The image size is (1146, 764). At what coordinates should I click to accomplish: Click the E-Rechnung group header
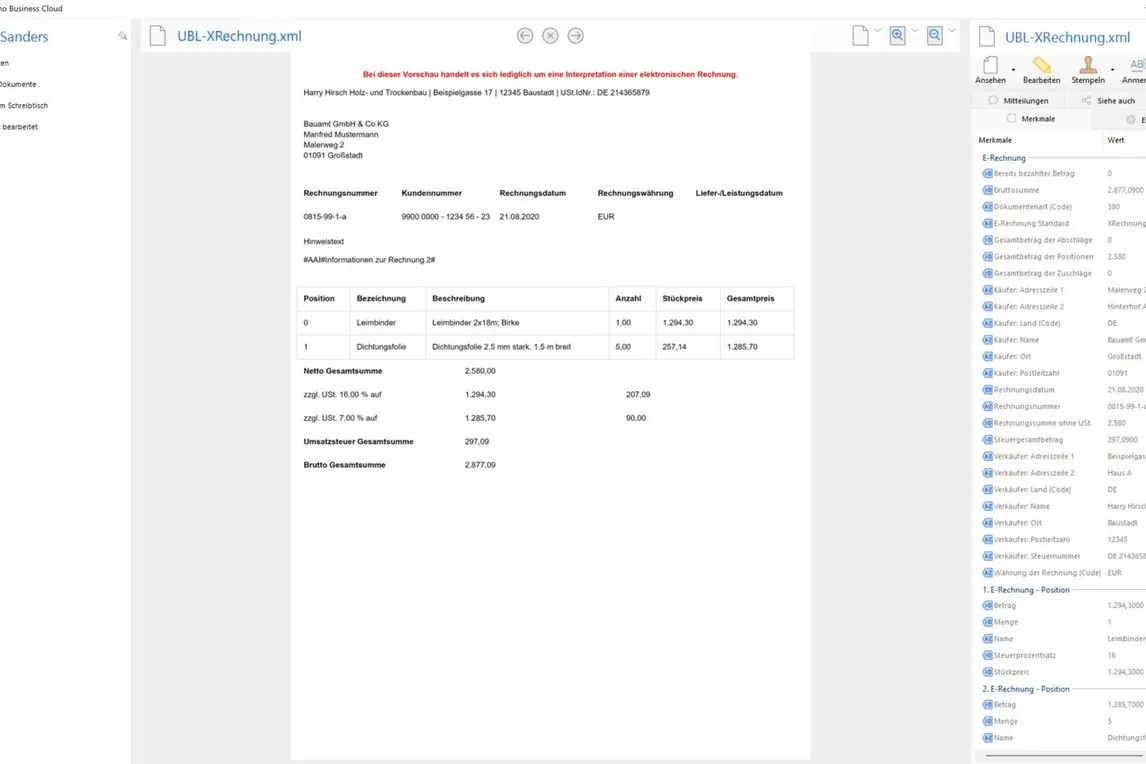[x=1003, y=158]
